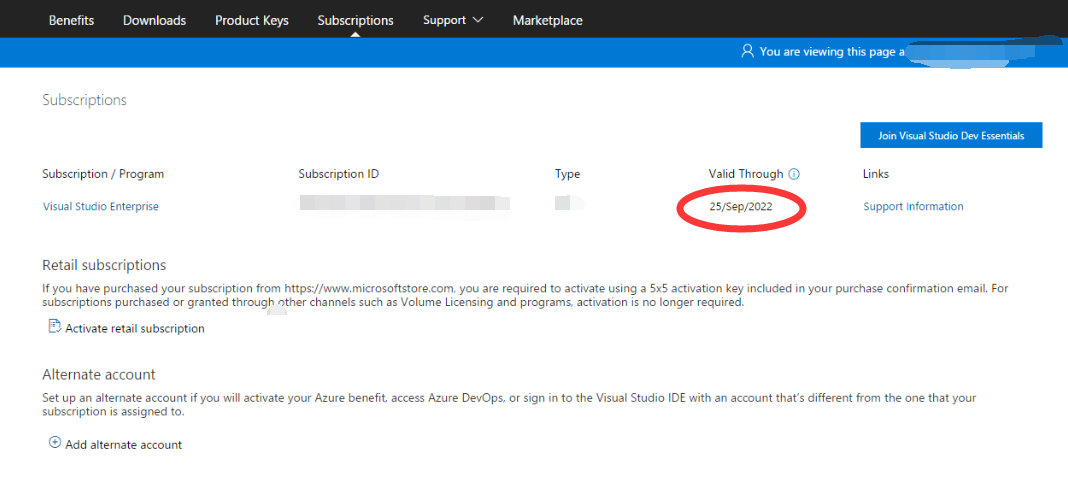Image resolution: width=1068 pixels, height=481 pixels.
Task: Click the Activate retail subscription document icon
Action: click(x=54, y=327)
